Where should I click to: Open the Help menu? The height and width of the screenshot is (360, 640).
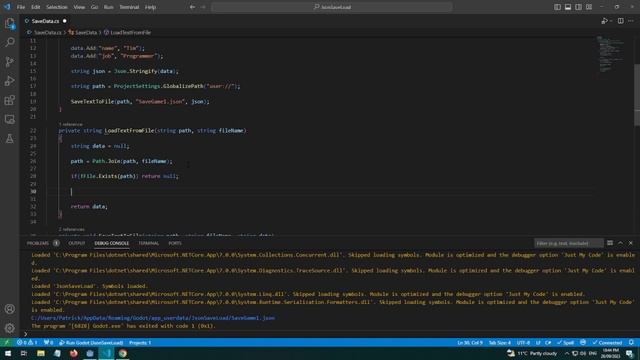151,7
